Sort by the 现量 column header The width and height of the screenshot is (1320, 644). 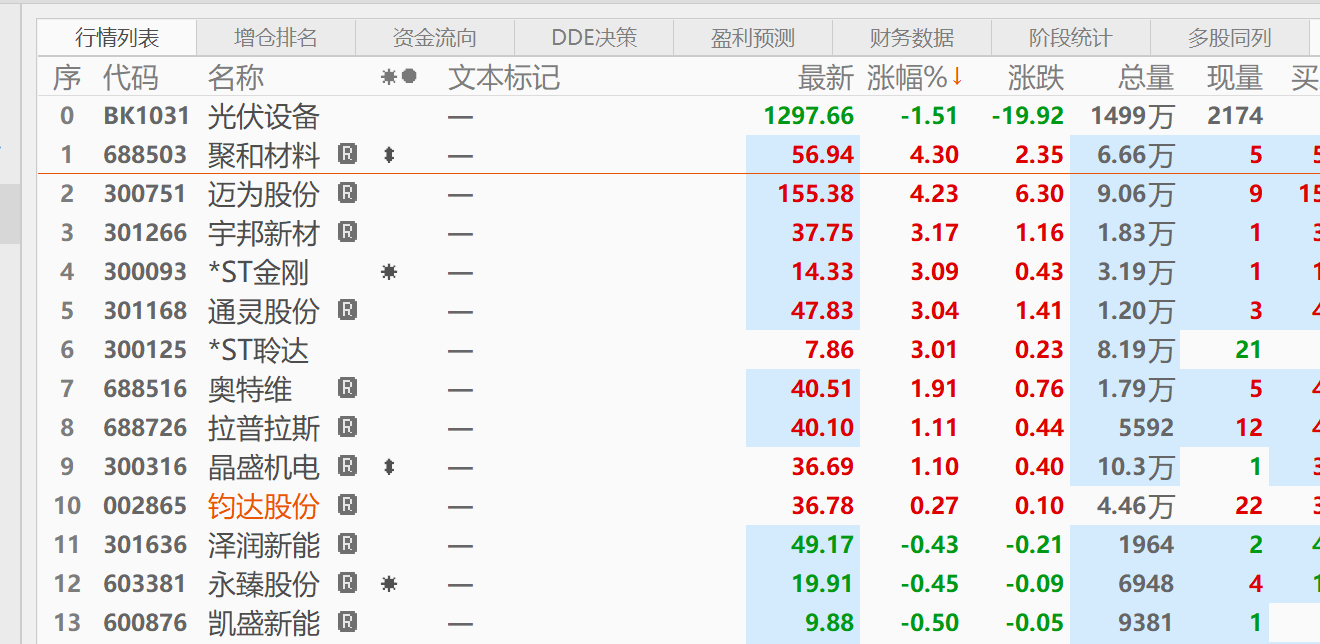click(1235, 77)
